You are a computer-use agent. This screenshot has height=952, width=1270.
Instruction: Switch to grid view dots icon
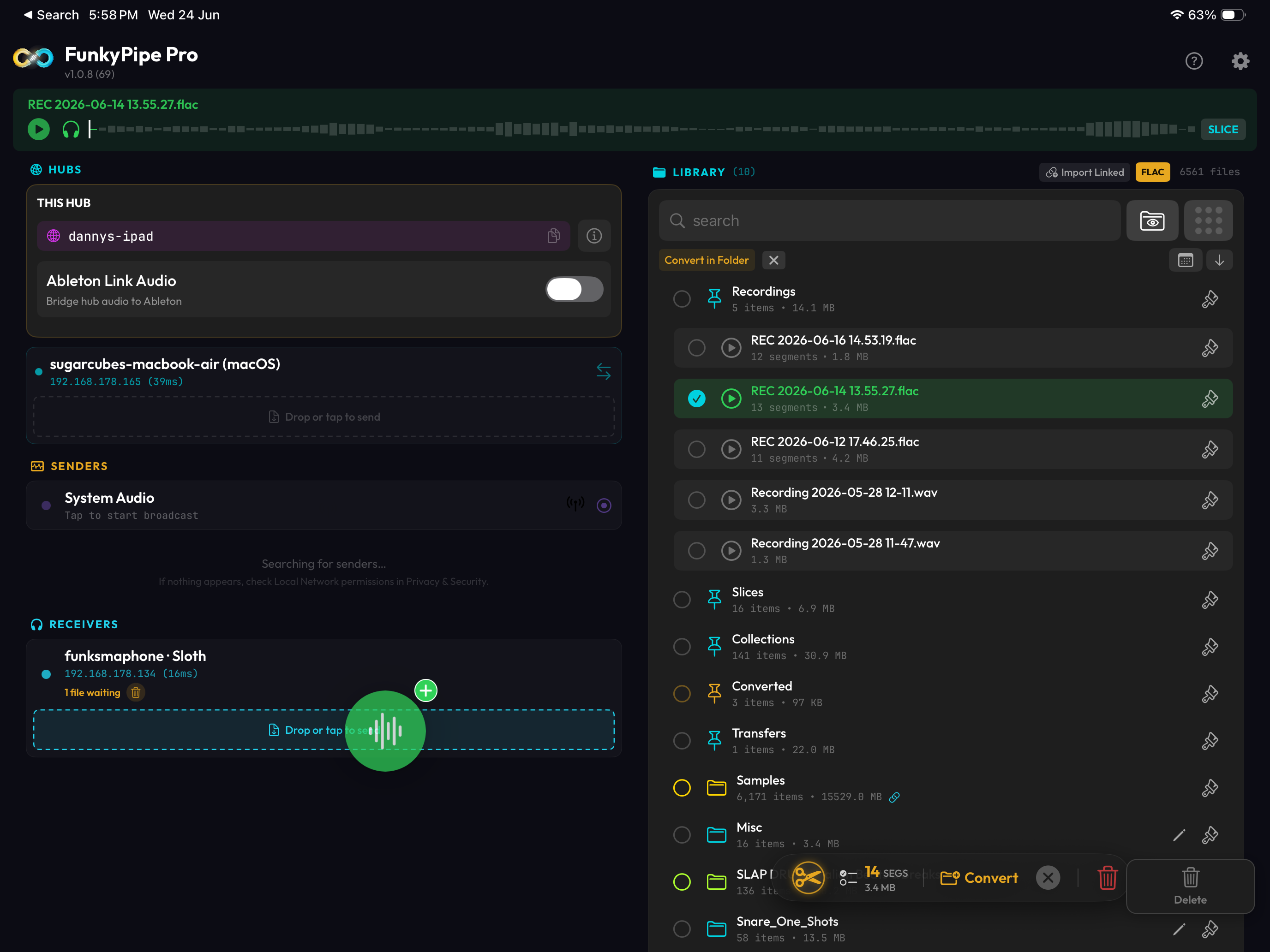point(1208,220)
